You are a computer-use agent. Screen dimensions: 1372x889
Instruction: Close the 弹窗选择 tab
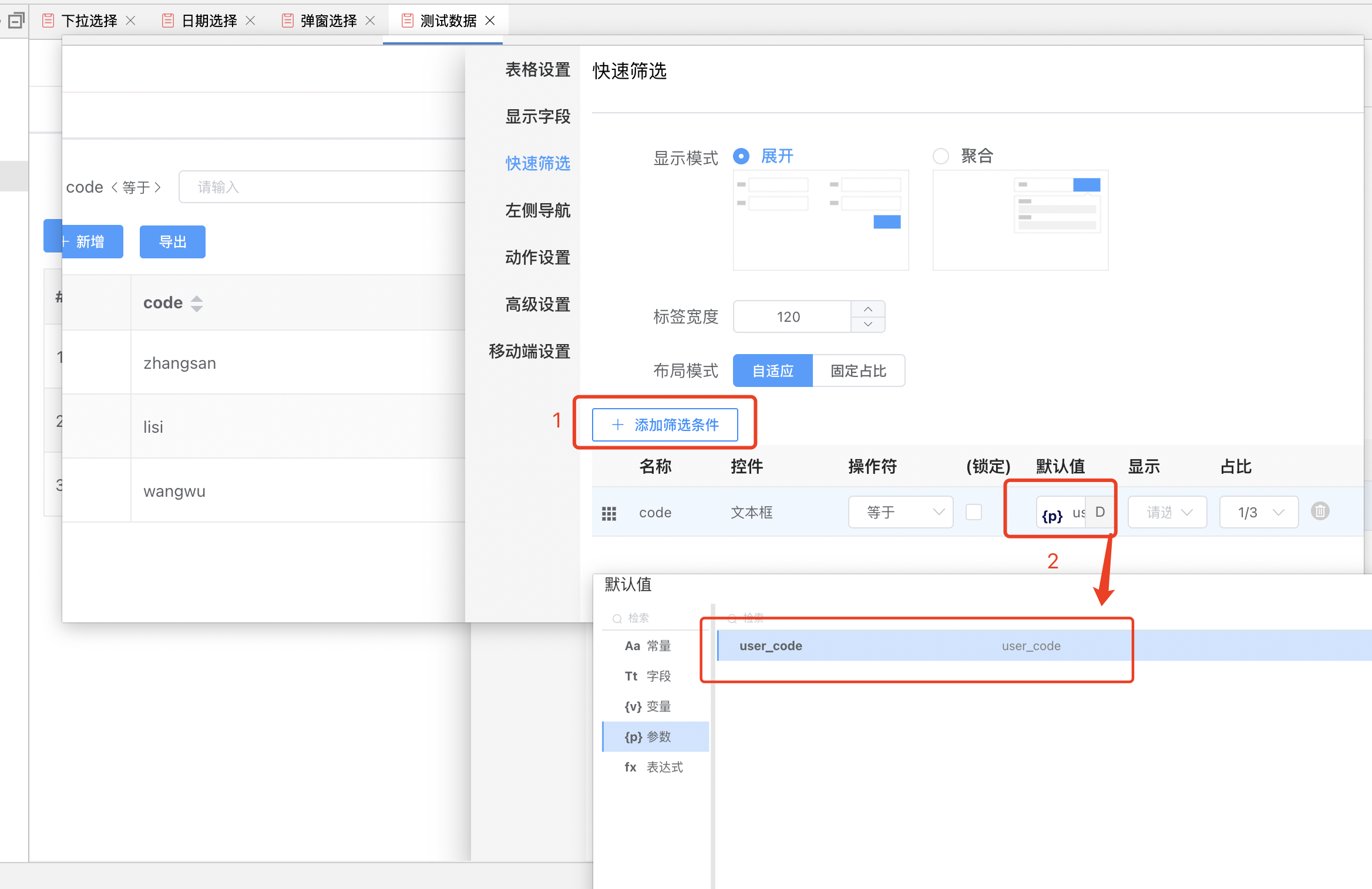[x=371, y=21]
